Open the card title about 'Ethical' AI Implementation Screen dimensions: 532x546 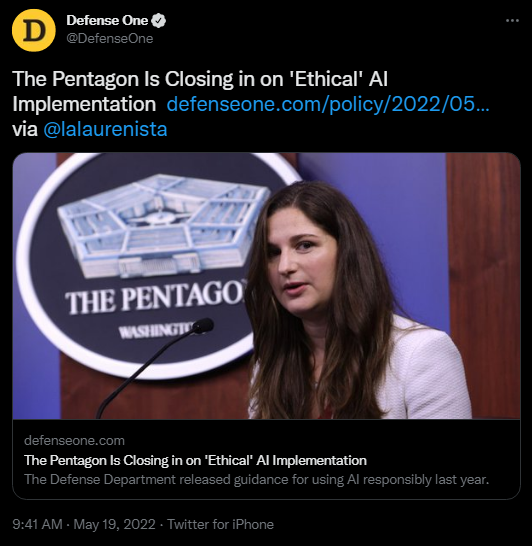coord(195,460)
